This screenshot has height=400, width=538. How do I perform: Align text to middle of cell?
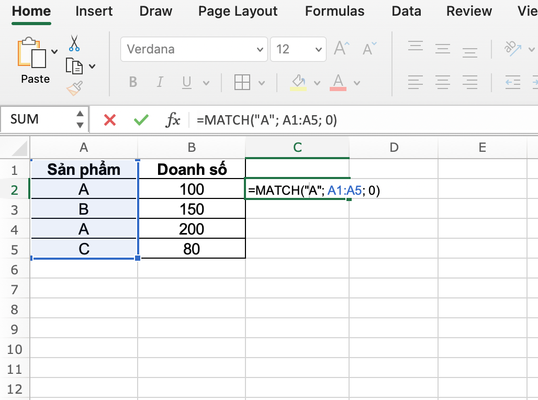click(443, 49)
